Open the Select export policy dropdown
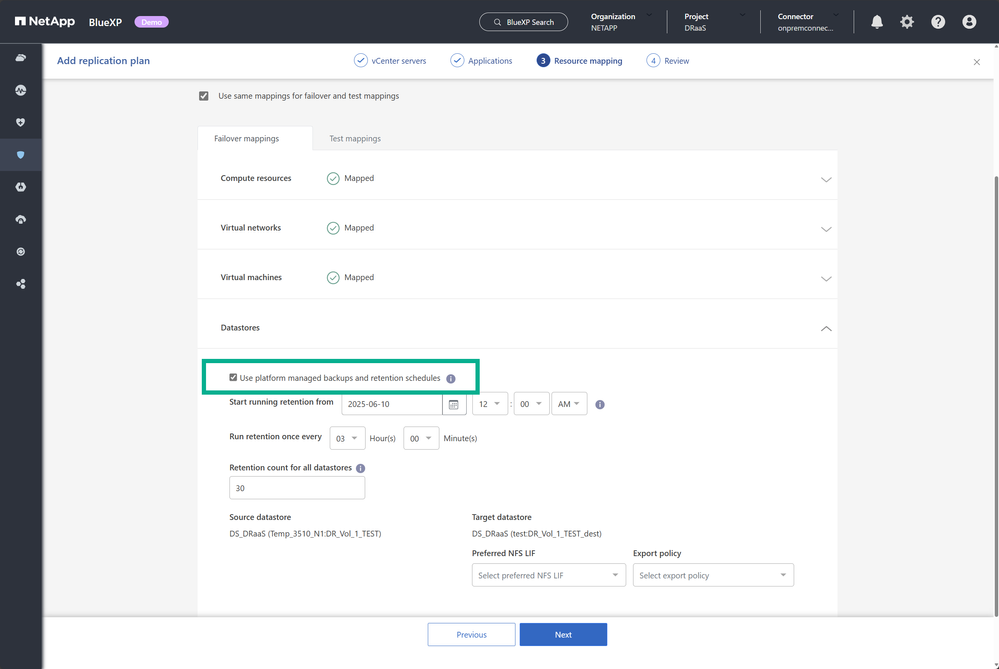Image resolution: width=999 pixels, height=669 pixels. (713, 575)
